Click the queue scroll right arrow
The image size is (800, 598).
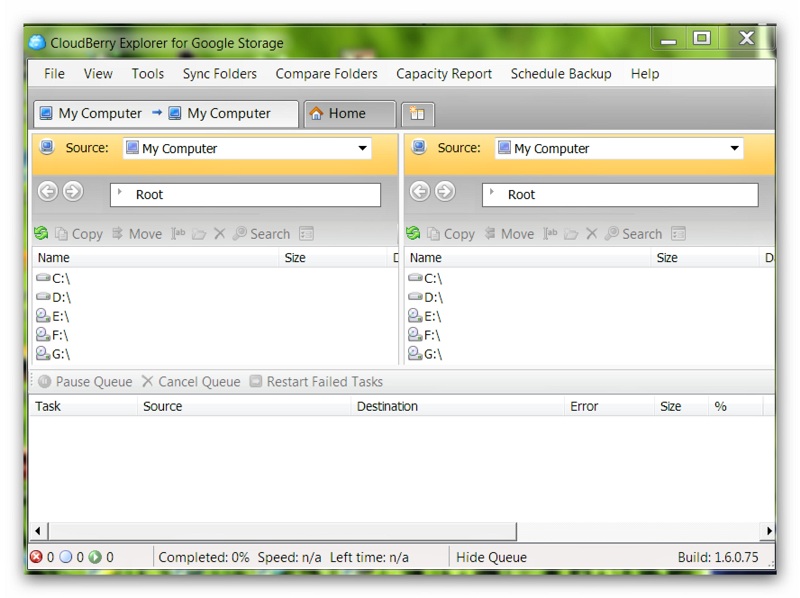click(x=769, y=531)
